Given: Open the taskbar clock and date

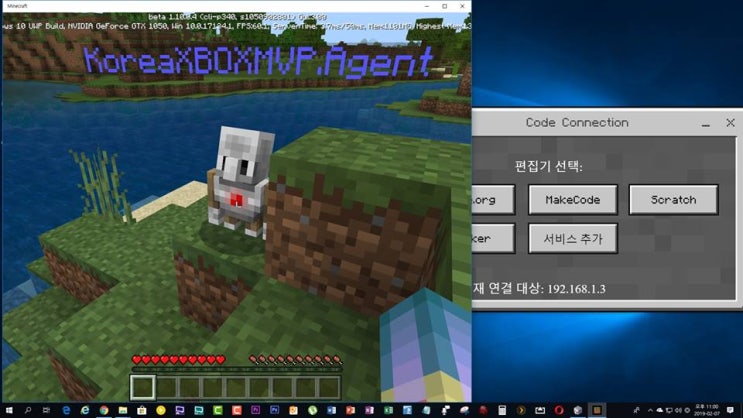Looking at the screenshot, I should click(707, 410).
